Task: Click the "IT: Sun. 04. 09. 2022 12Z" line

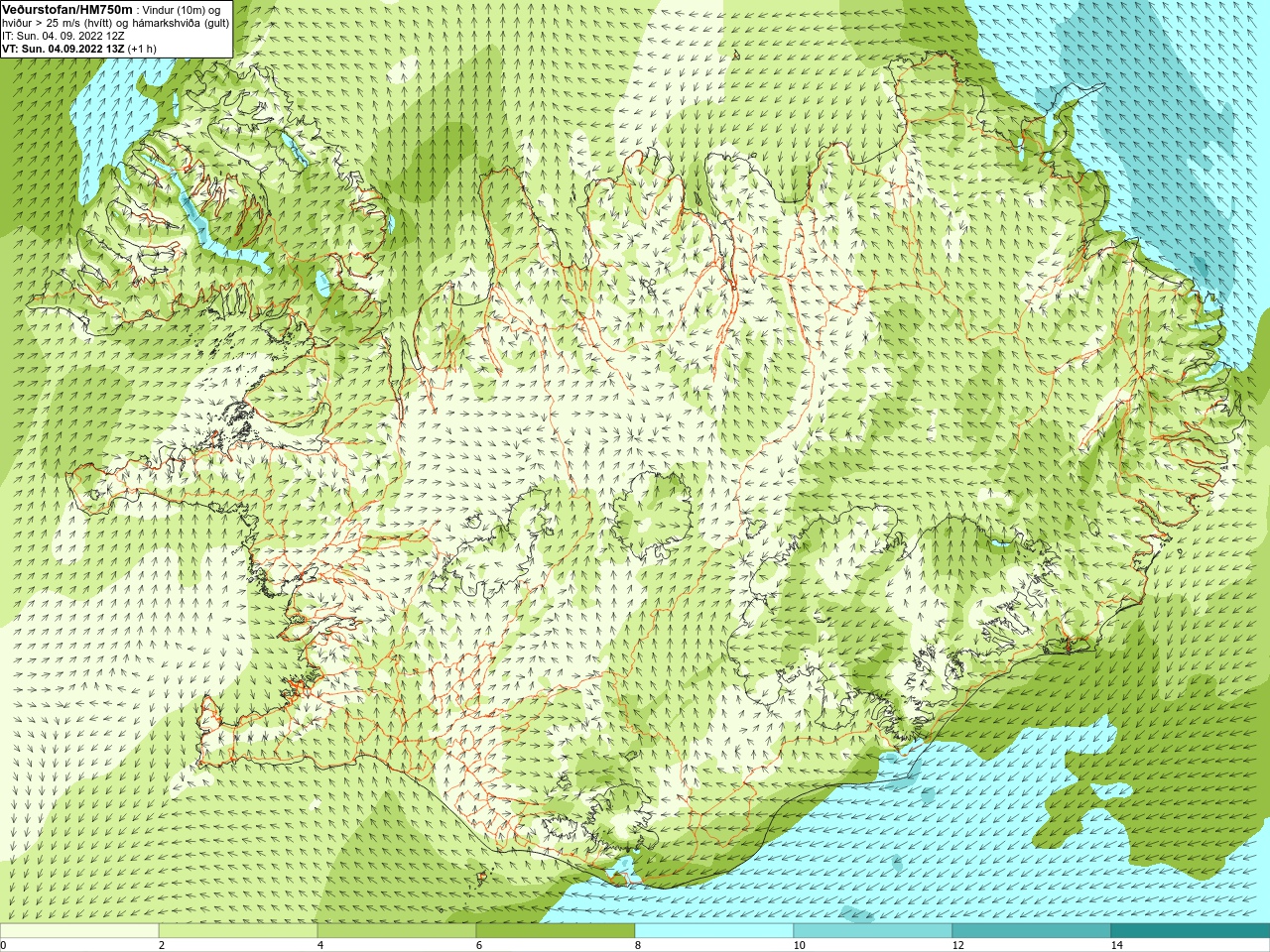Action: click(63, 36)
